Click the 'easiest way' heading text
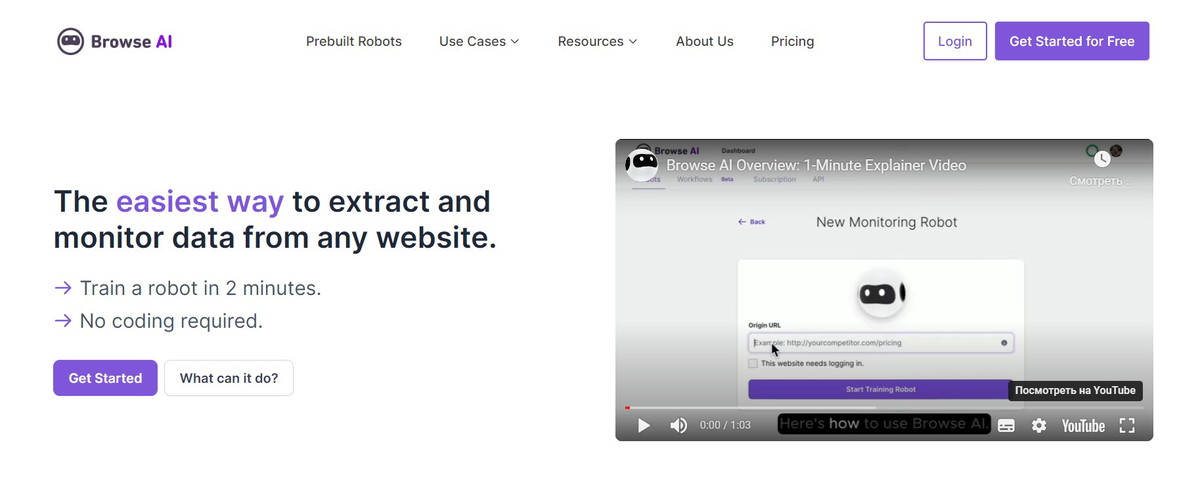This screenshot has width=1200, height=491. tap(200, 201)
